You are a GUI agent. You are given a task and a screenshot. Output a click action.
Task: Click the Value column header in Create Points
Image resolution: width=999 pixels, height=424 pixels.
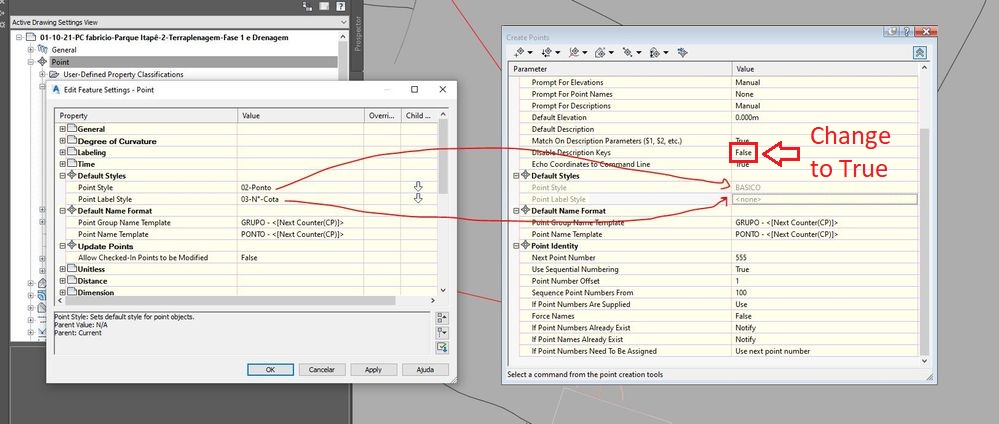(x=825, y=69)
